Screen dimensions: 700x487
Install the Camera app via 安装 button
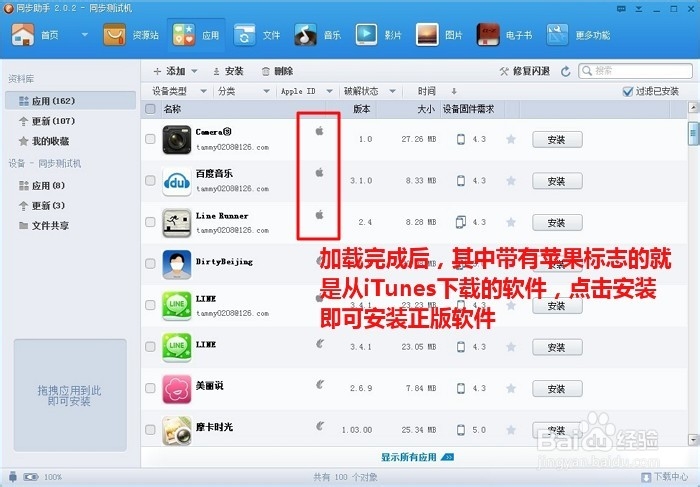[x=557, y=140]
